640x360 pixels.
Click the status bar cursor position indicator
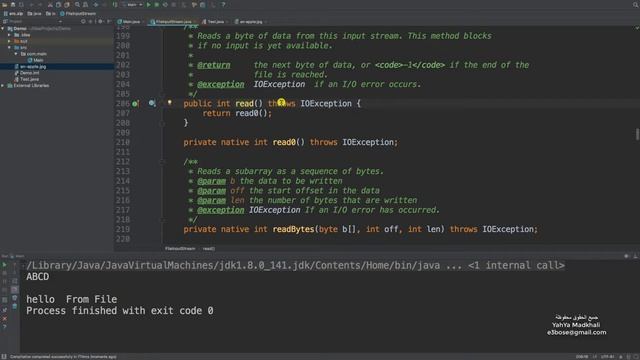click(x=582, y=357)
